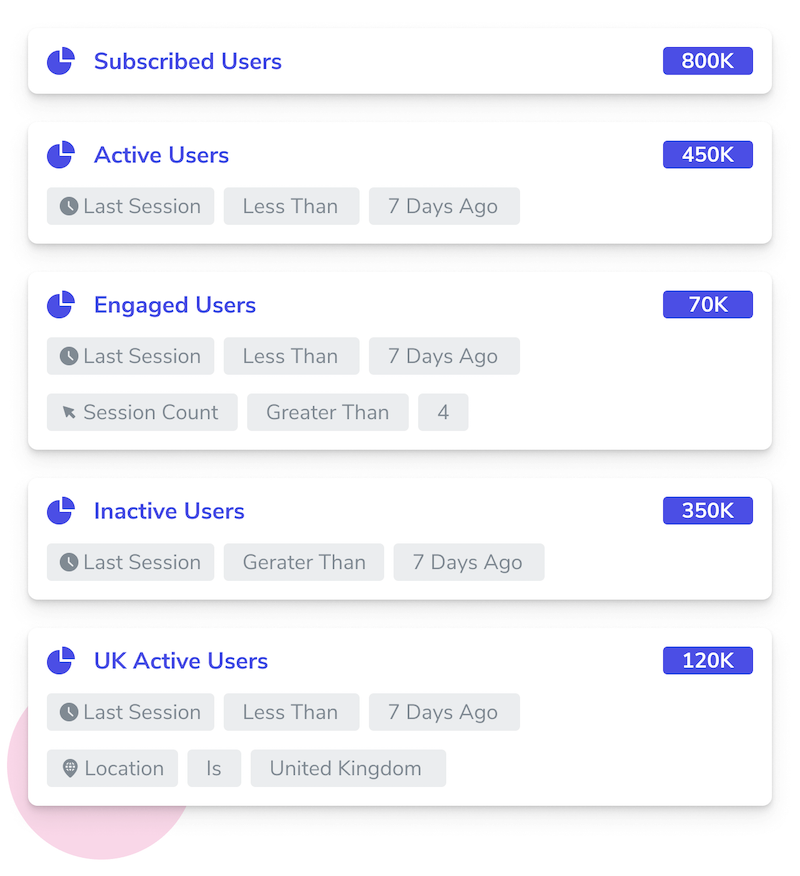Open the Subscribed Users segment
This screenshot has height=876, width=800.
[x=188, y=61]
